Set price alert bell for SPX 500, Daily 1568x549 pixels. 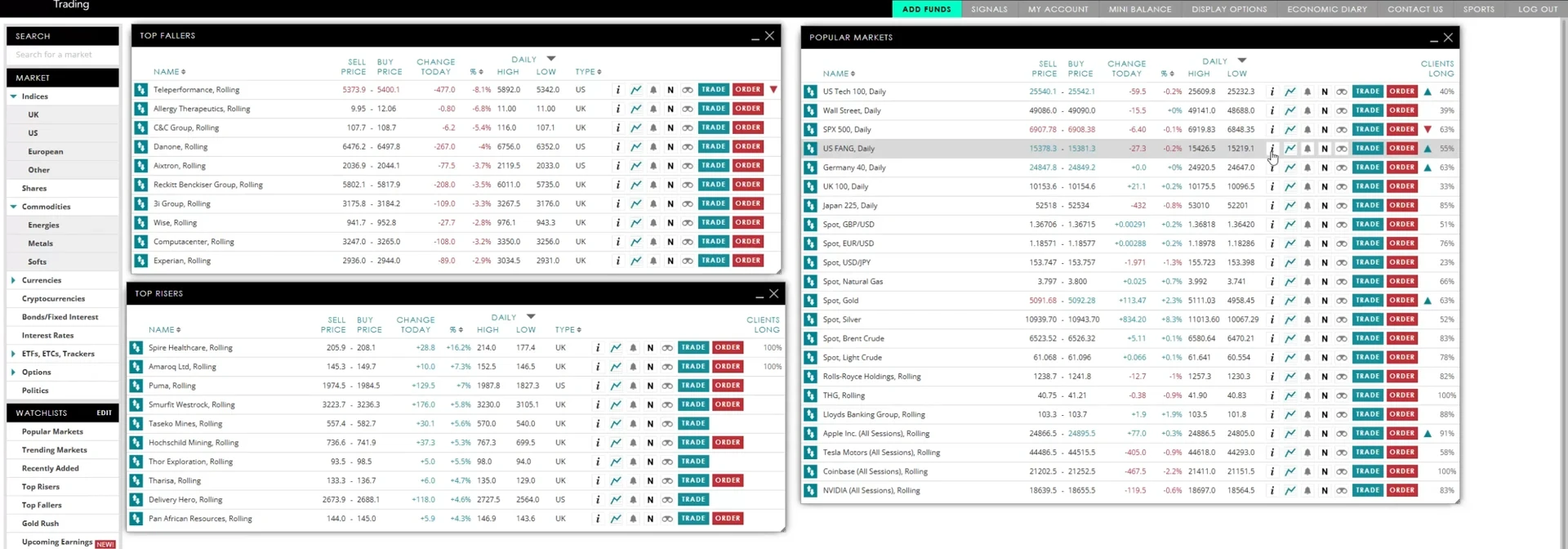(x=1307, y=129)
